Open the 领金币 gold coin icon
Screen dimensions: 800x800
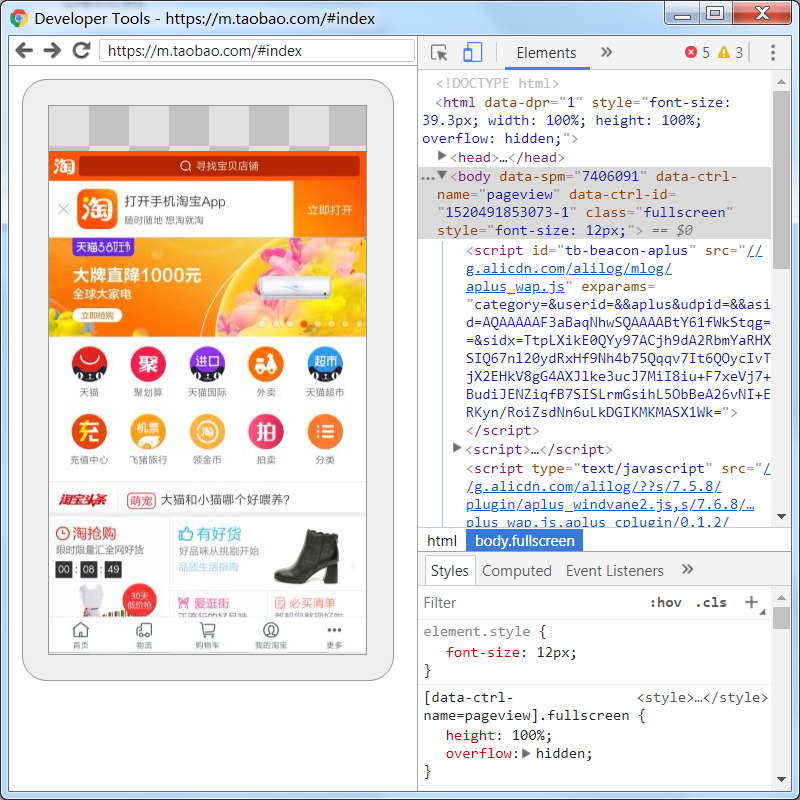tap(207, 432)
